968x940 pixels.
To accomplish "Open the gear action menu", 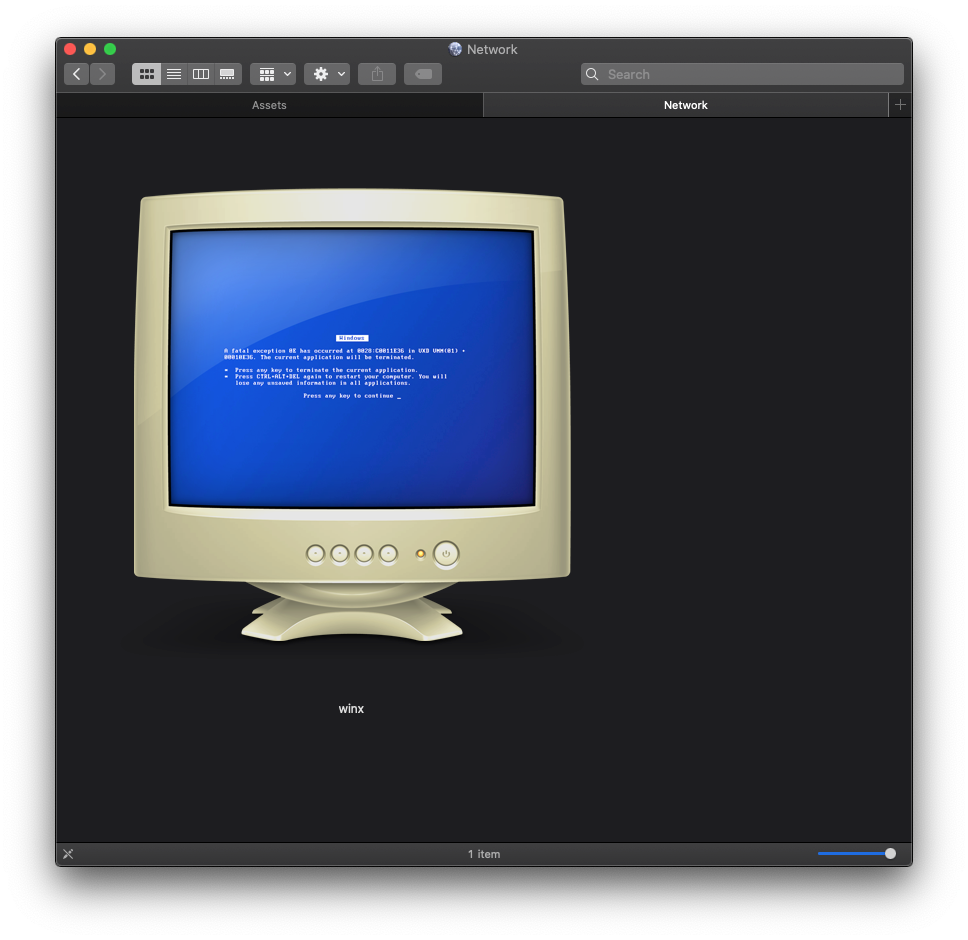I will point(327,74).
